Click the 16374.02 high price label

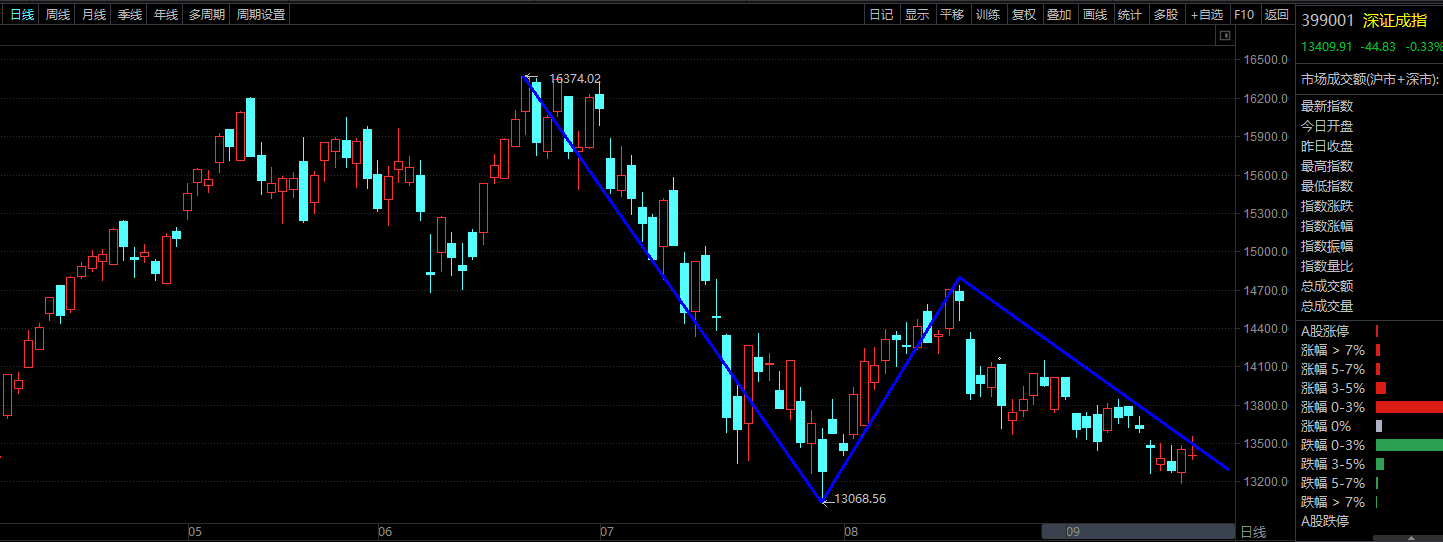point(575,78)
